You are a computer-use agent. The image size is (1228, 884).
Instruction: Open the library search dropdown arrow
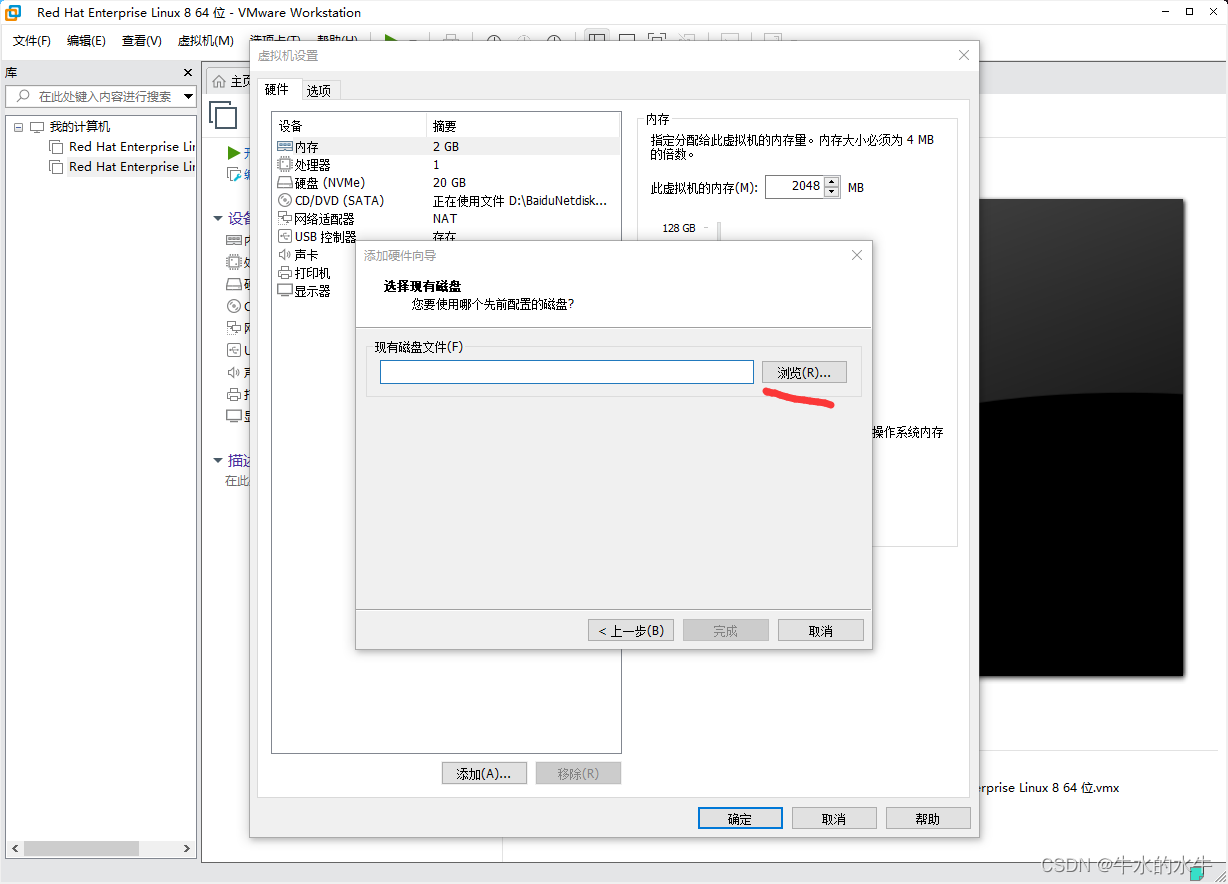[x=188, y=96]
